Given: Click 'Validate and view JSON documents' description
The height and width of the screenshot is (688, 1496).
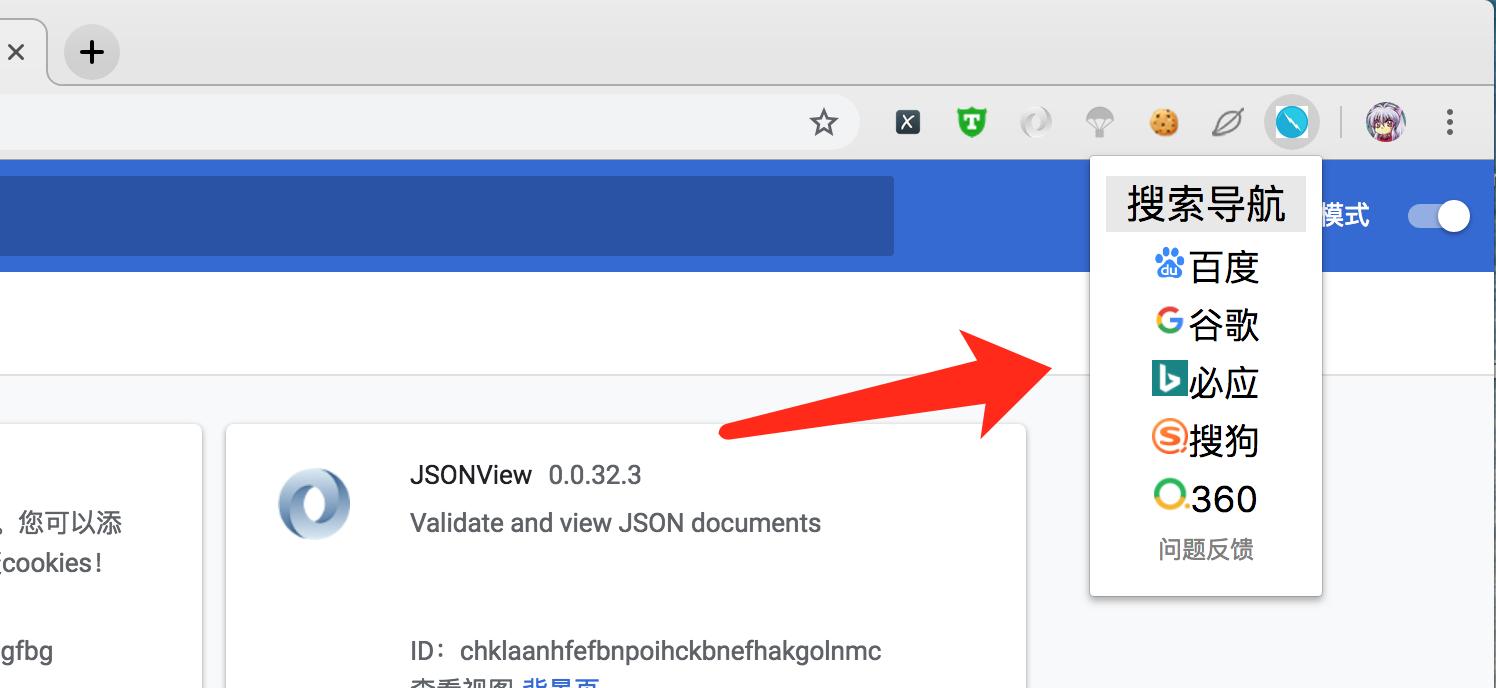Looking at the screenshot, I should click(x=615, y=523).
